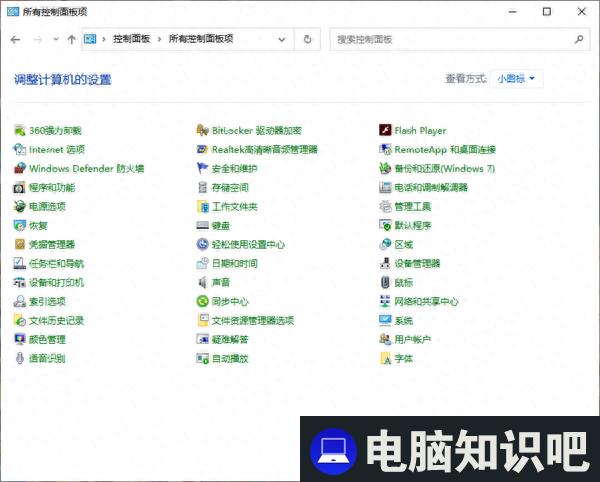Open the 疑难解答 link
This screenshot has width=600, height=482.
(230, 339)
